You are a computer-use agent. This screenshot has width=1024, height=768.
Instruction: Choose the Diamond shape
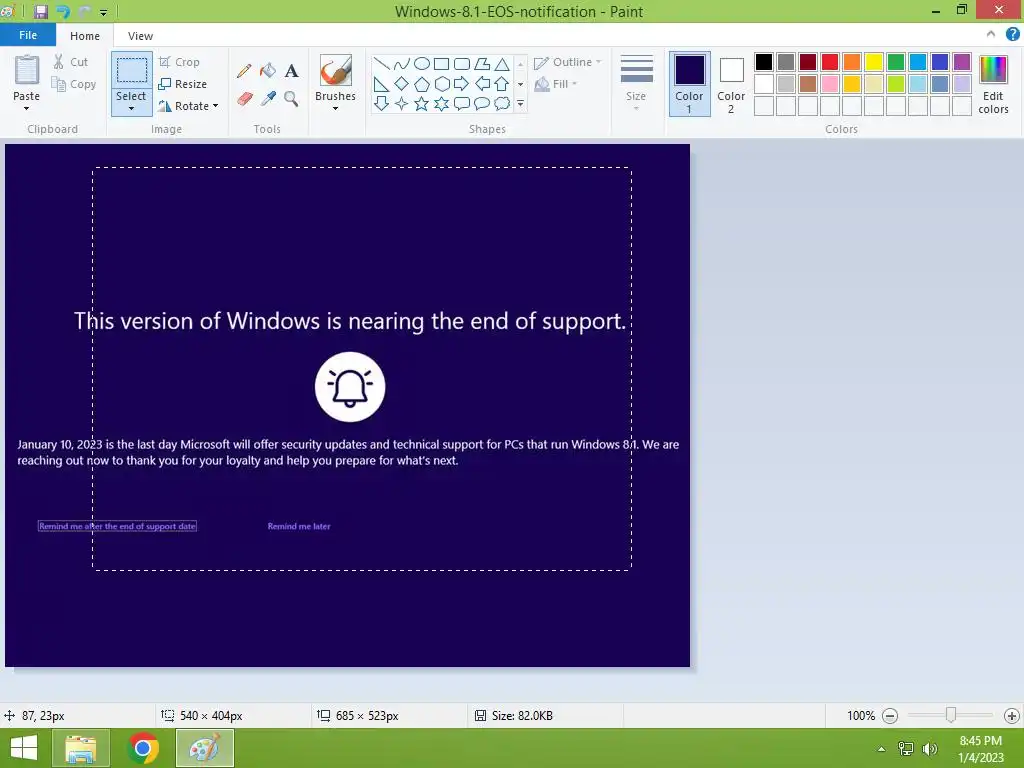click(x=402, y=84)
